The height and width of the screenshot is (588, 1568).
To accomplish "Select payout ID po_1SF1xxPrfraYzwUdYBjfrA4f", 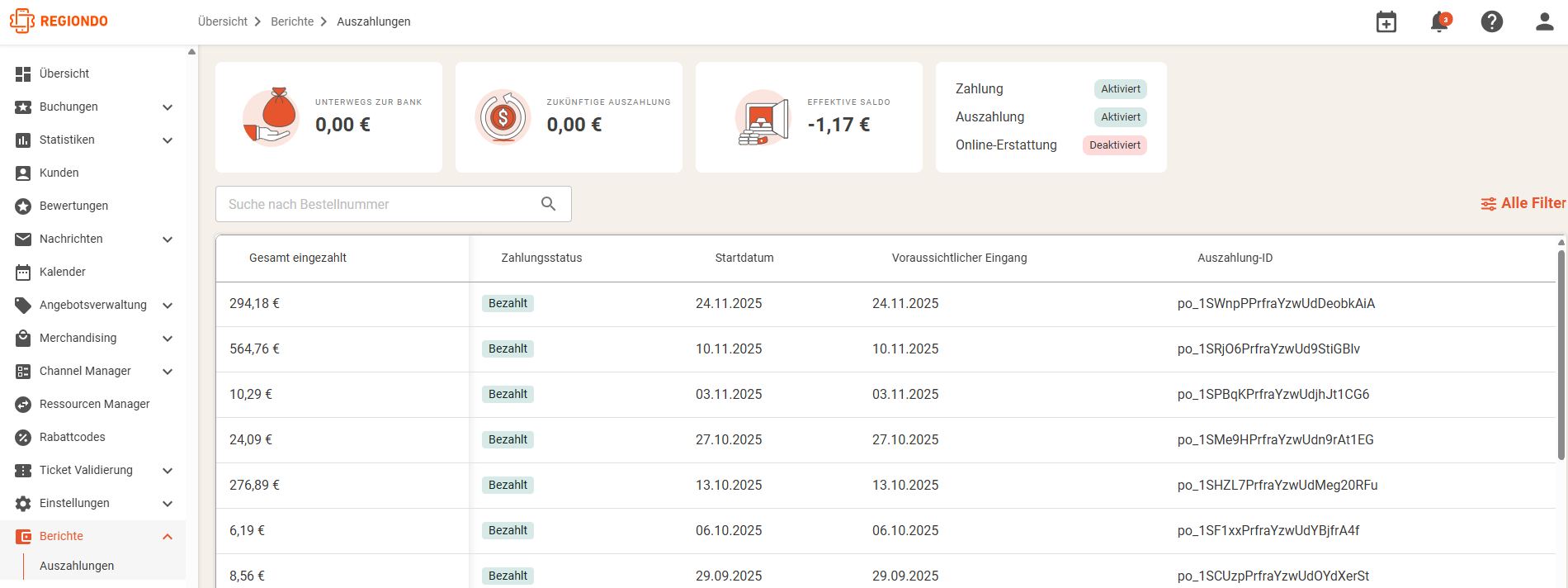I will 1268,531.
